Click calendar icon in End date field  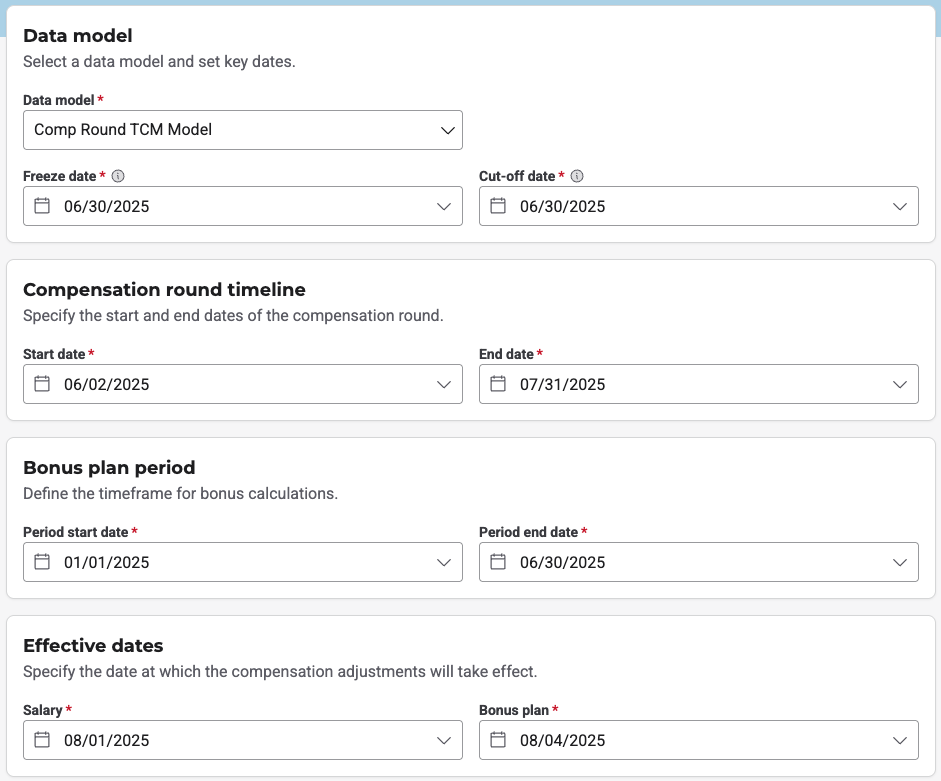tap(498, 384)
